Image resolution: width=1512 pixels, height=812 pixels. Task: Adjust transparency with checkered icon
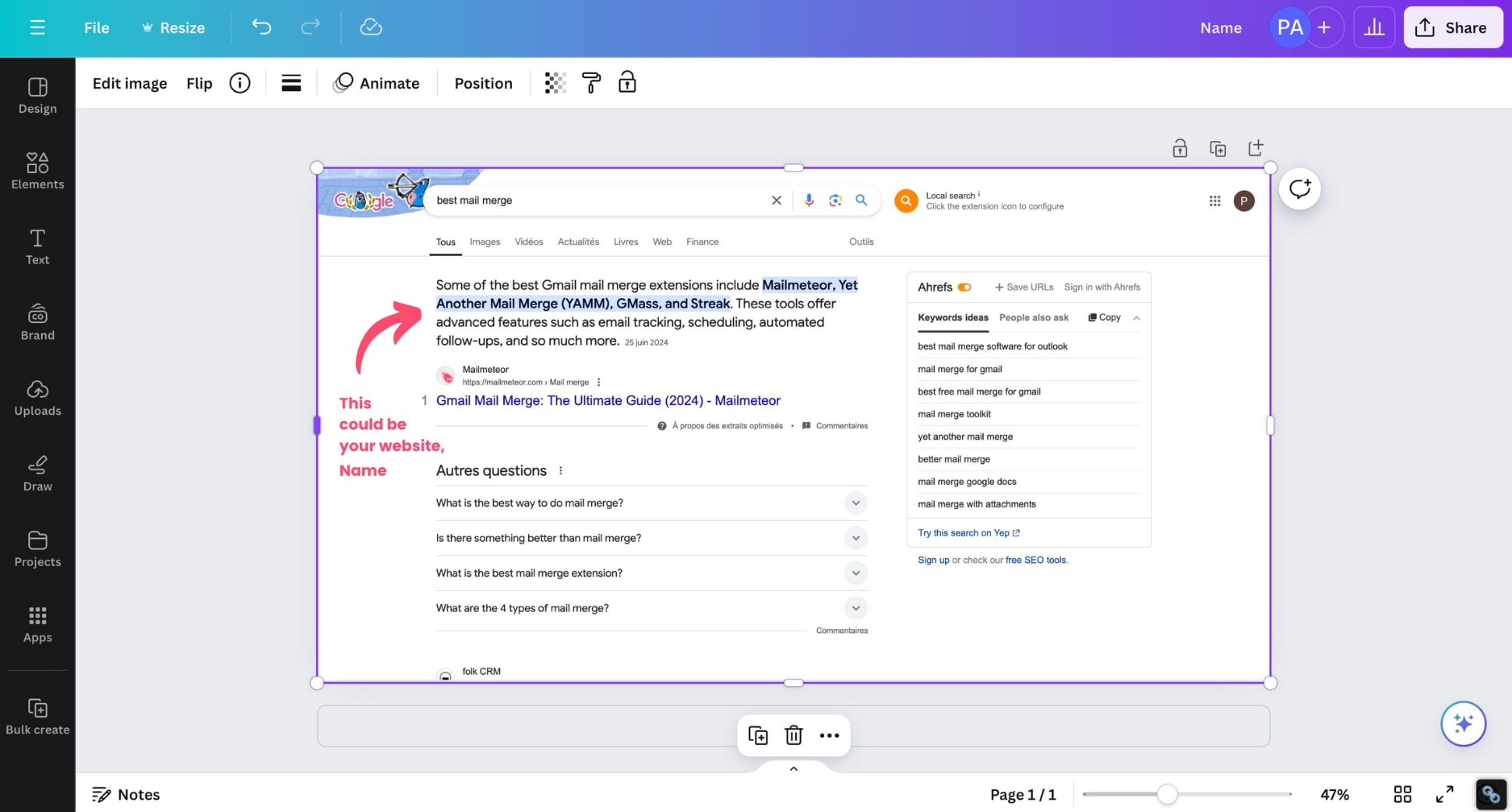pos(555,83)
